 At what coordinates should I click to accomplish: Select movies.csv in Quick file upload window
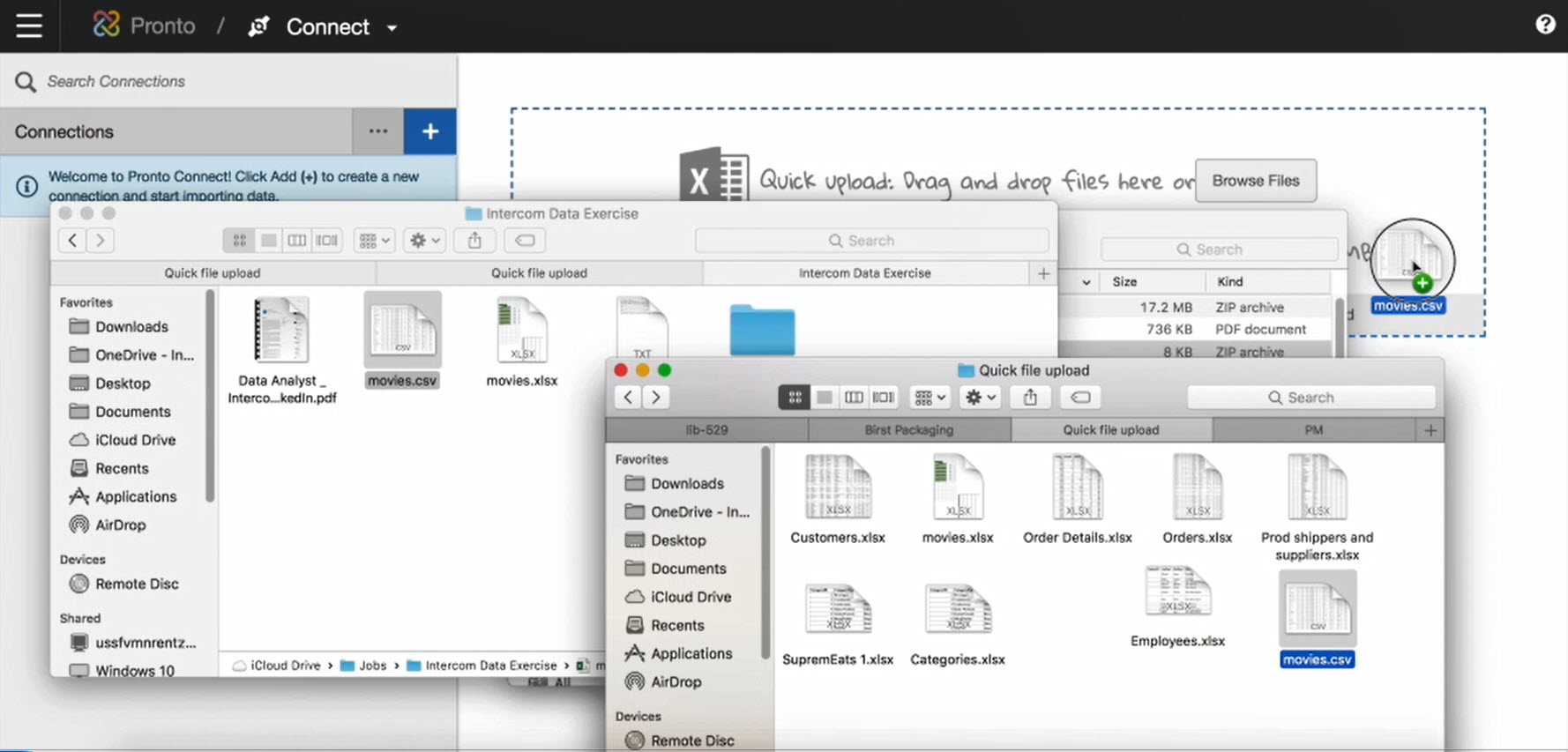click(x=1317, y=619)
